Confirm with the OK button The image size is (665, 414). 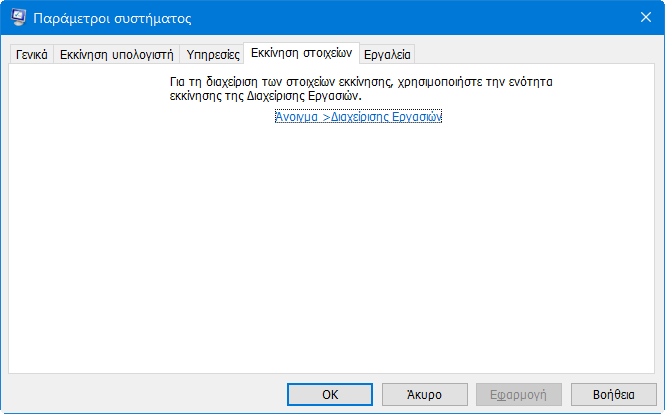point(330,394)
